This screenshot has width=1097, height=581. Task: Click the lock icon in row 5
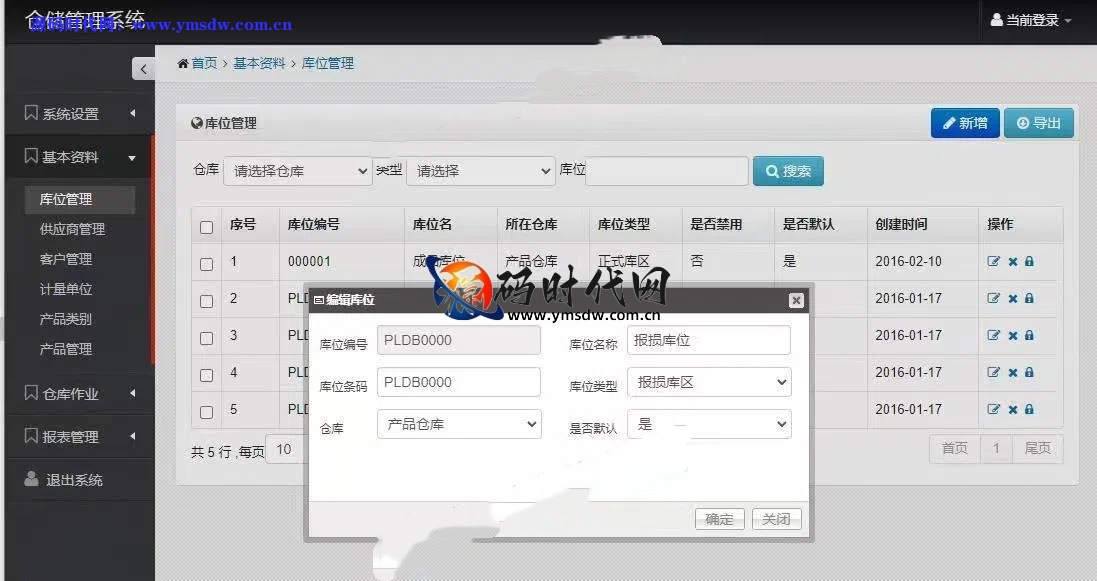tap(1029, 410)
